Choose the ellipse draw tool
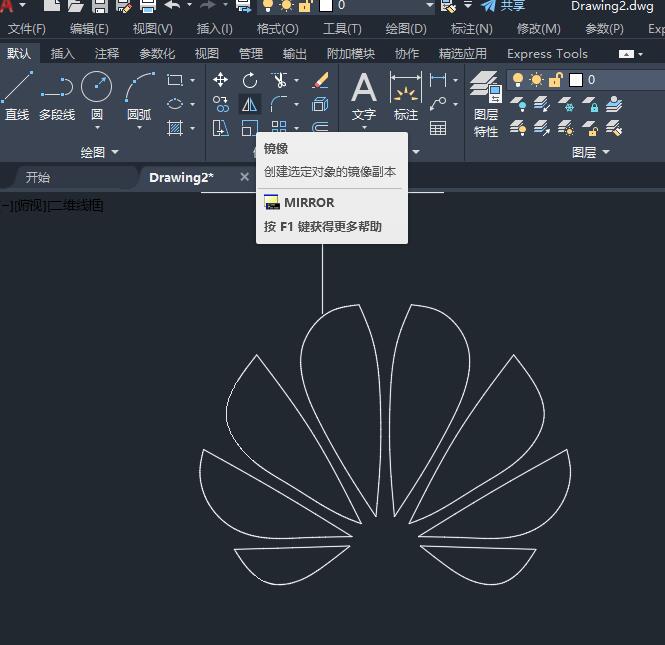The image size is (665, 645). pyautogui.click(x=175, y=104)
